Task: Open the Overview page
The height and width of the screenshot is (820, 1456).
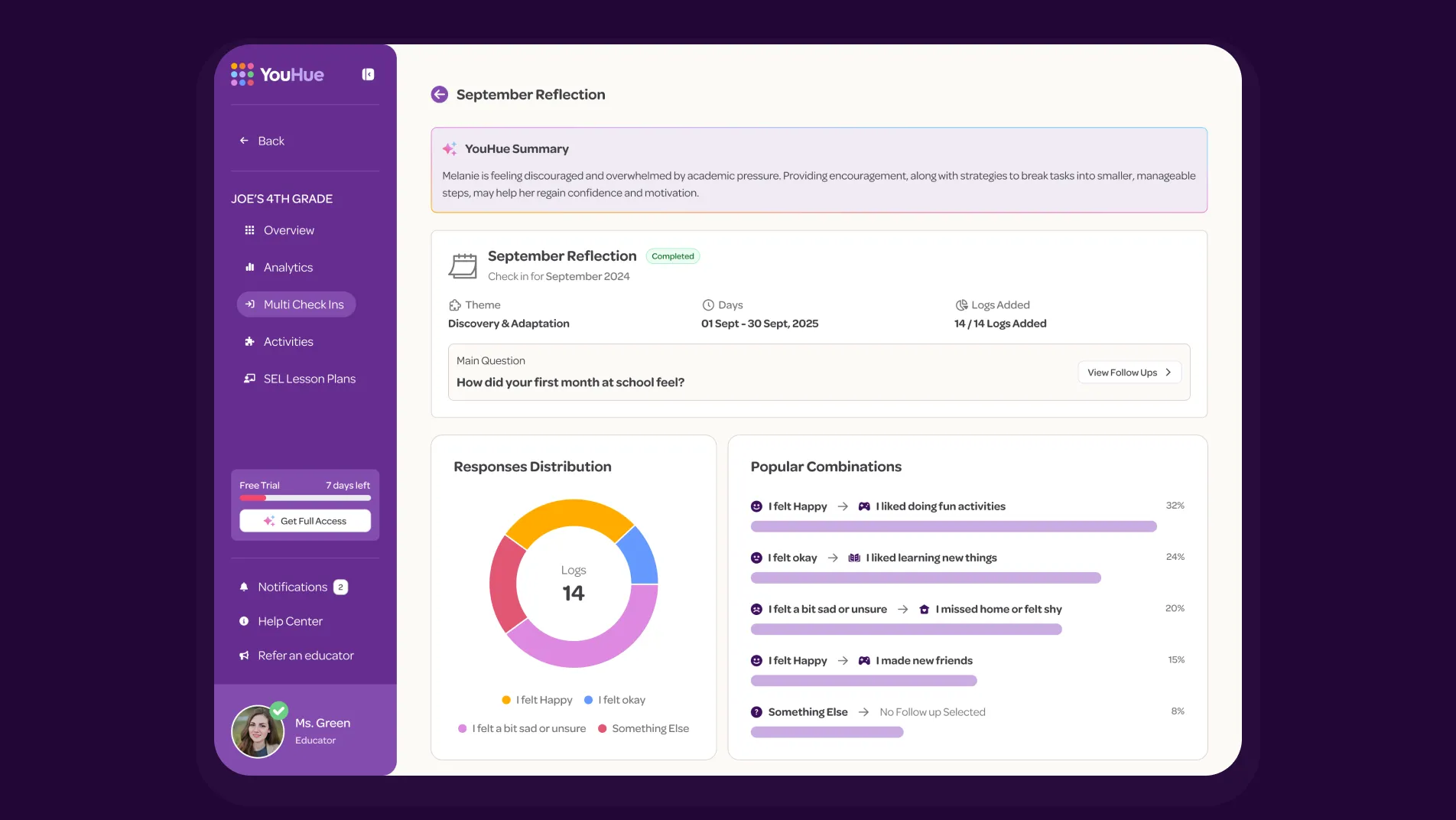Action: pos(288,230)
